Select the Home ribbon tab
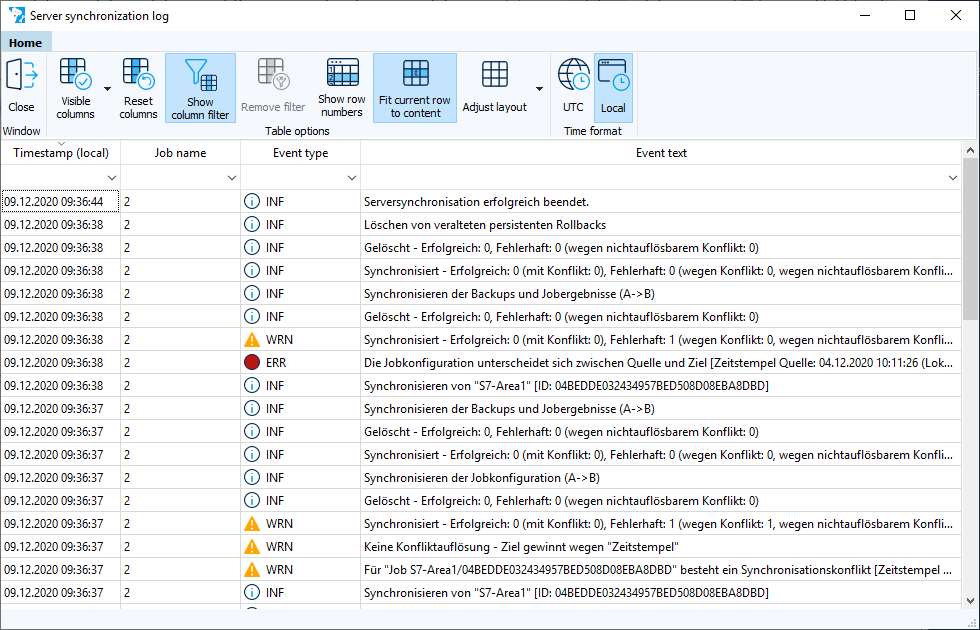The image size is (980, 630). click(26, 43)
